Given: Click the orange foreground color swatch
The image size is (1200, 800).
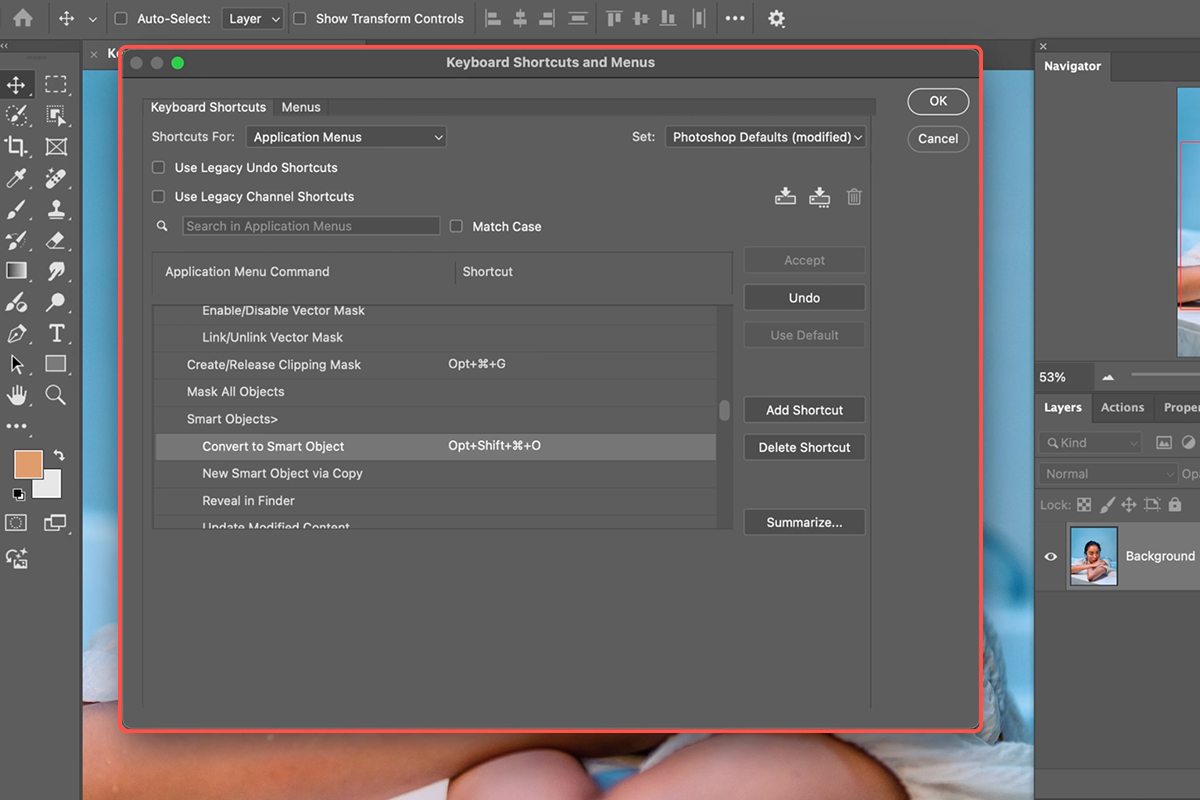Looking at the screenshot, I should (28, 465).
